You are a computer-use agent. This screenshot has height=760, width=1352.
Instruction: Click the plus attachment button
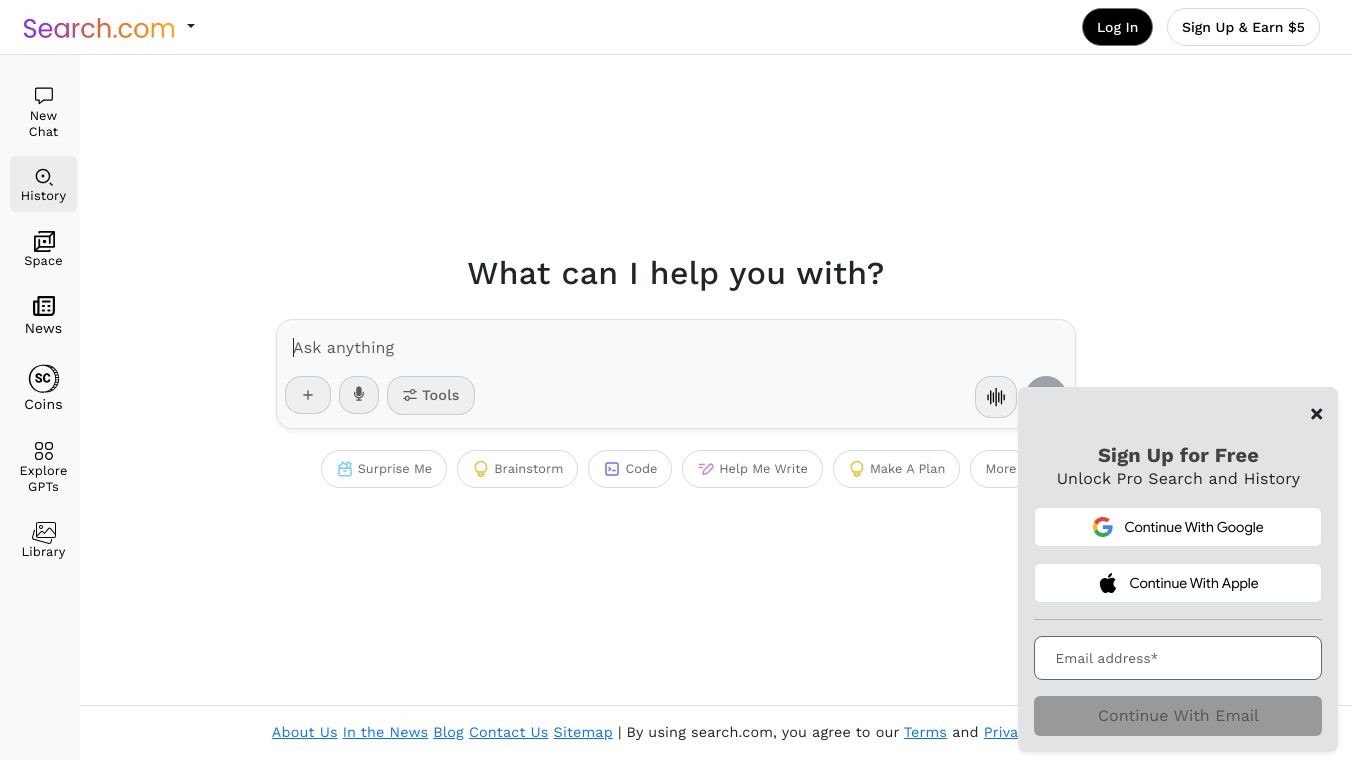pyautogui.click(x=308, y=395)
